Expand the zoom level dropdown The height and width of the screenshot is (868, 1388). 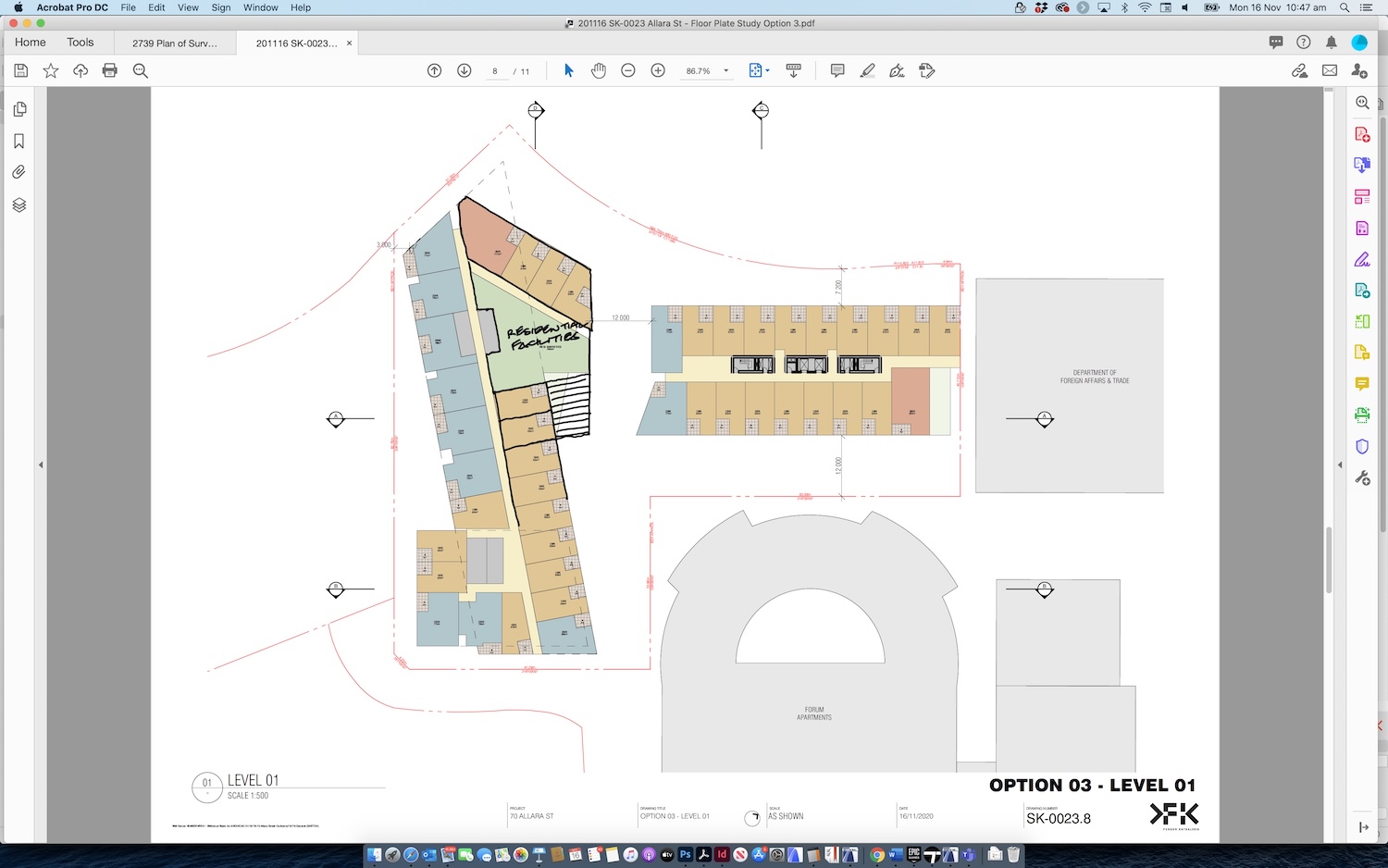point(725,70)
